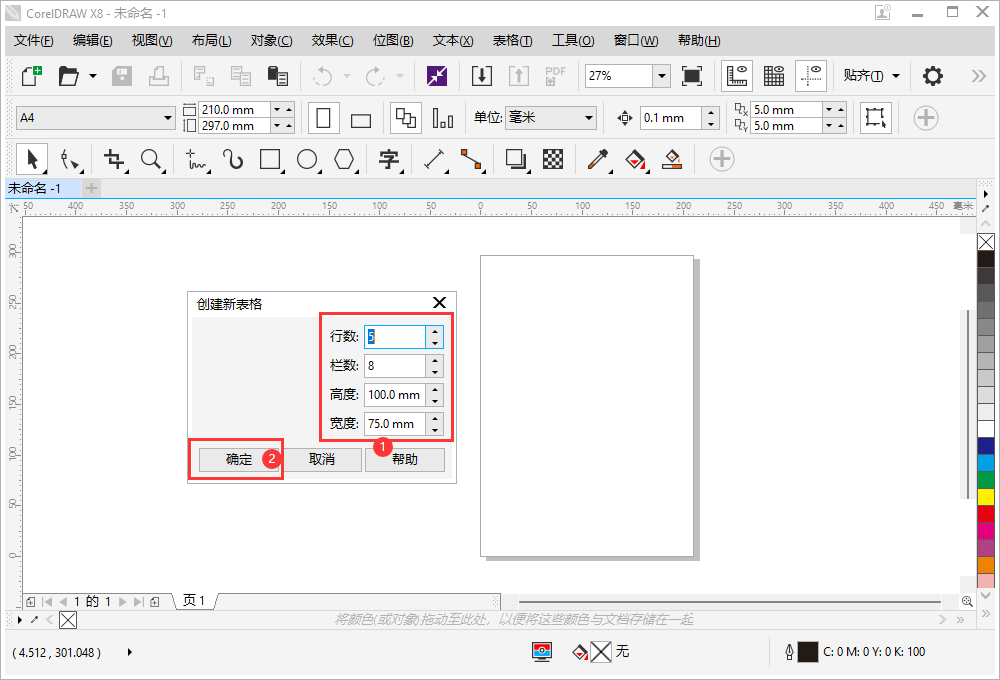The height and width of the screenshot is (680, 1000).
Task: Click the quick customize plus on toolbox
Action: coord(722,159)
